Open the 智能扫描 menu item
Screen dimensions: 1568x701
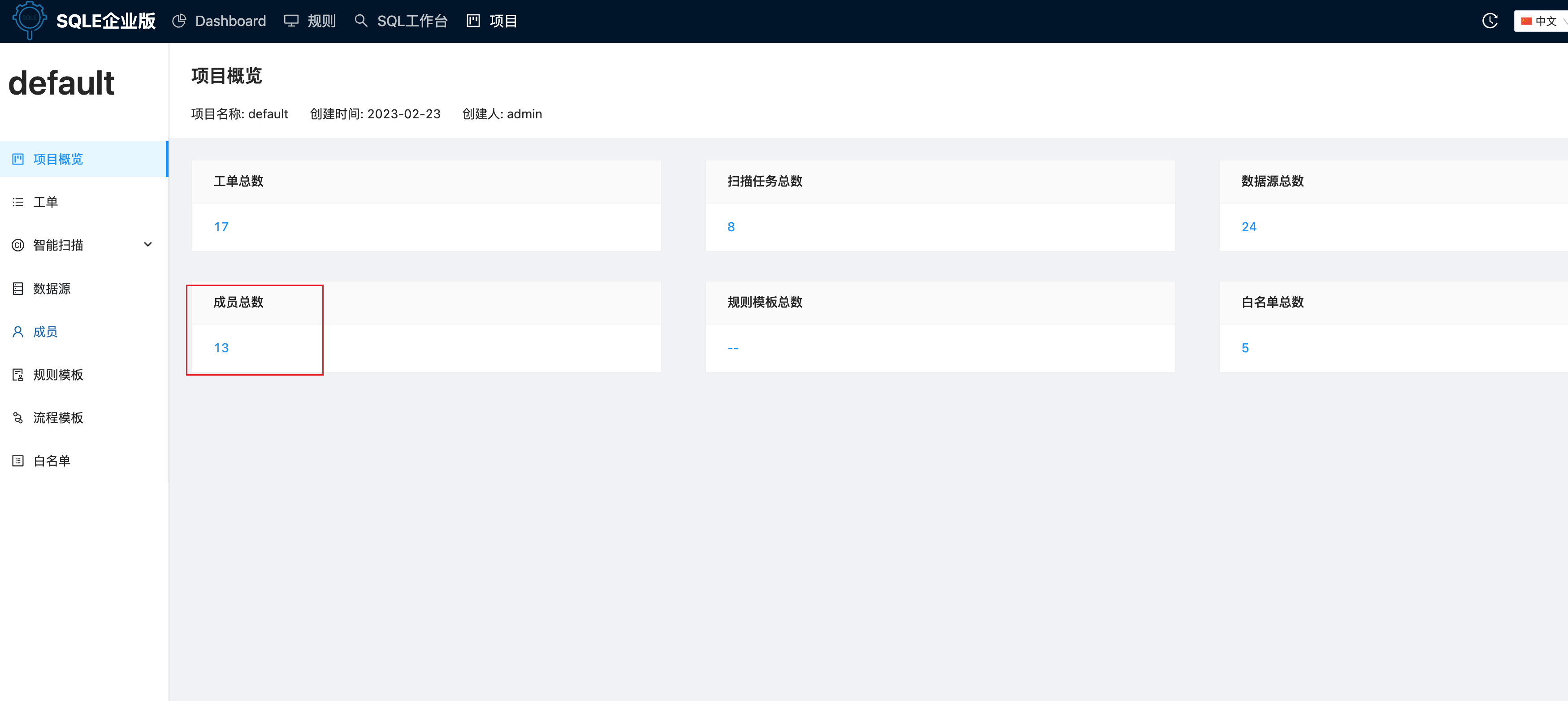[58, 245]
